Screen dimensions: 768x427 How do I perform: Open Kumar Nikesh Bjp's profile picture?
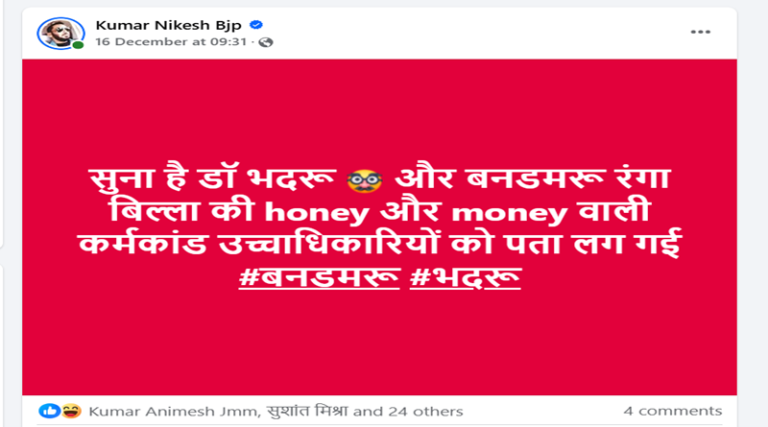61,33
